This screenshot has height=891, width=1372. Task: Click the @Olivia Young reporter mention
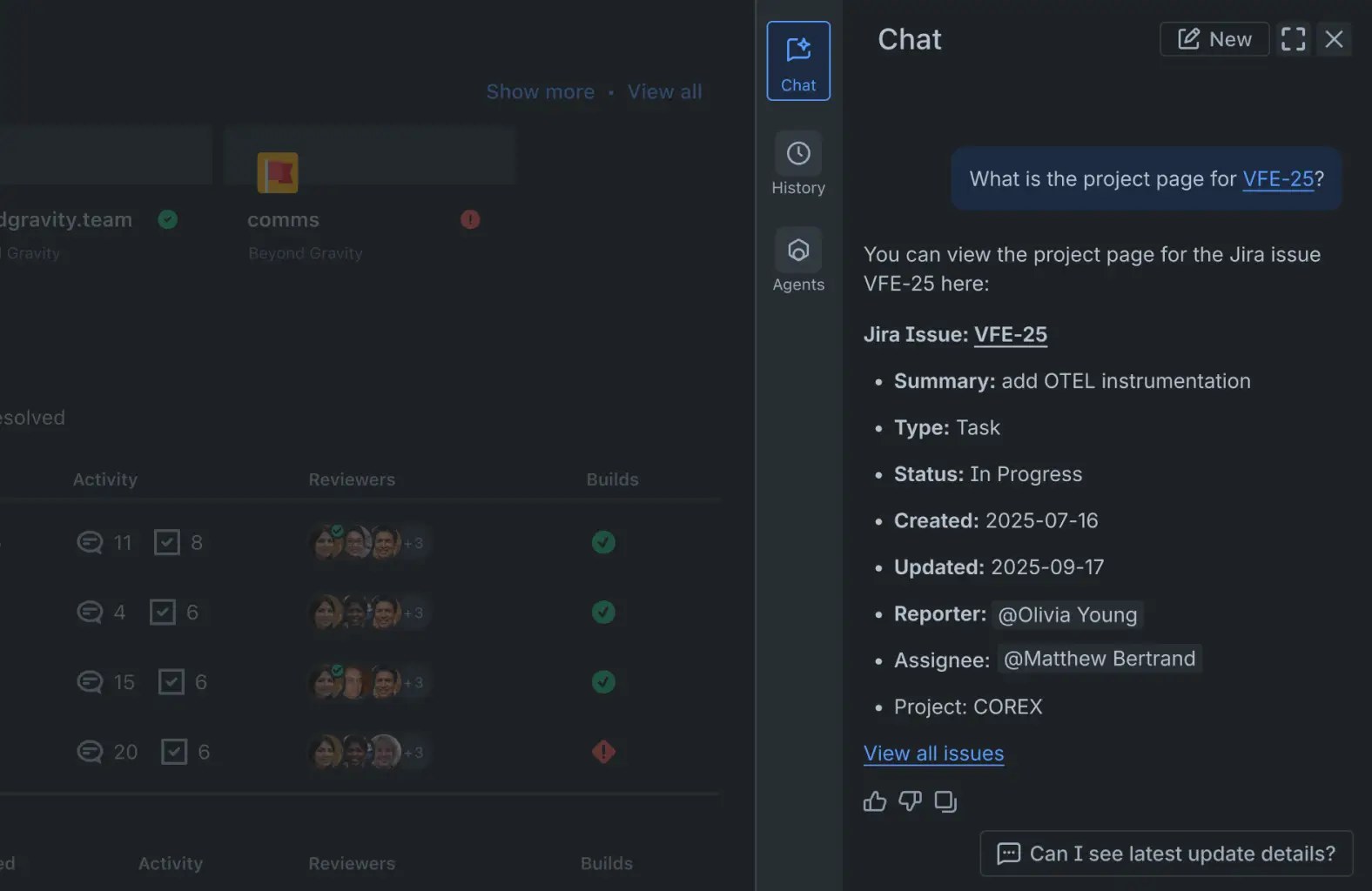[1066, 615]
